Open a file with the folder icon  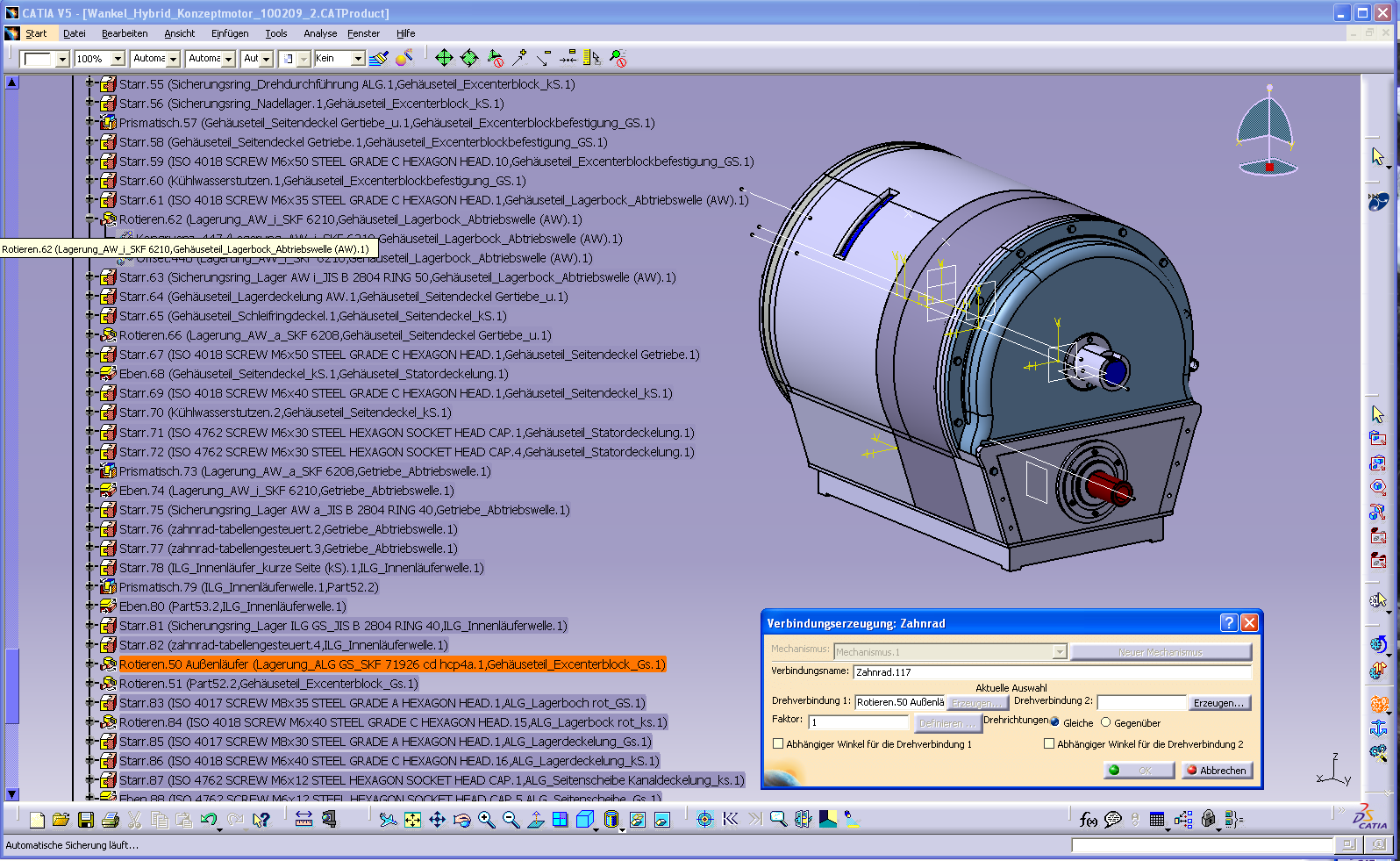click(61, 820)
